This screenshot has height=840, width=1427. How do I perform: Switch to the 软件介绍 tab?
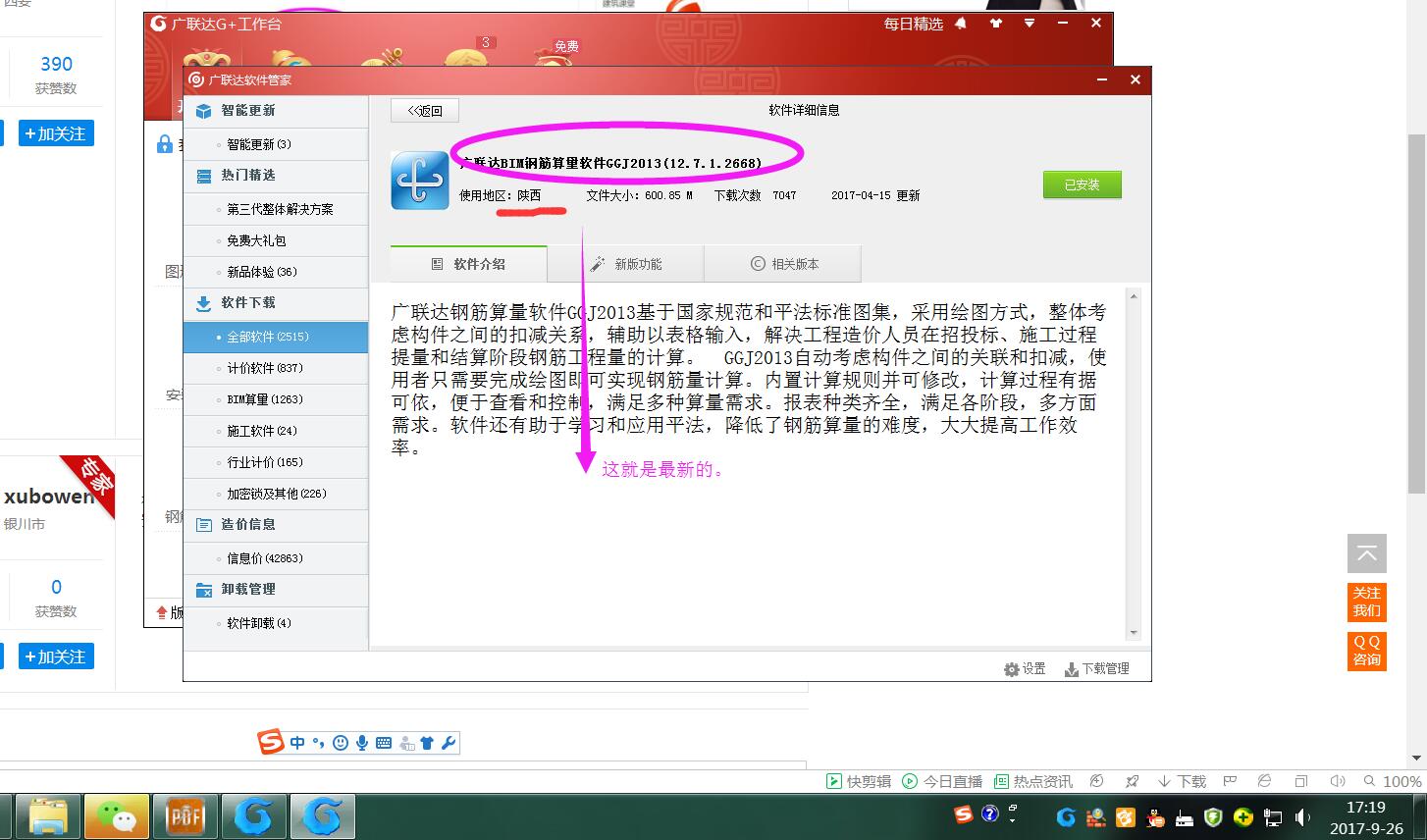(x=469, y=264)
